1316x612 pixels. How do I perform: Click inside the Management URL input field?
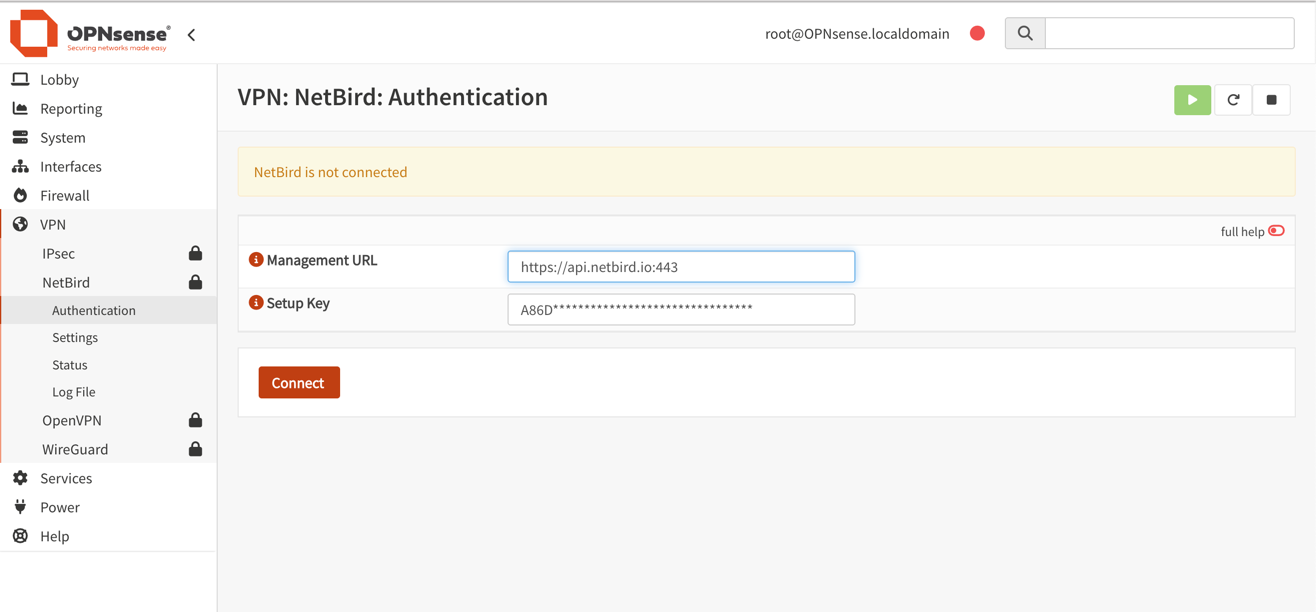point(681,266)
